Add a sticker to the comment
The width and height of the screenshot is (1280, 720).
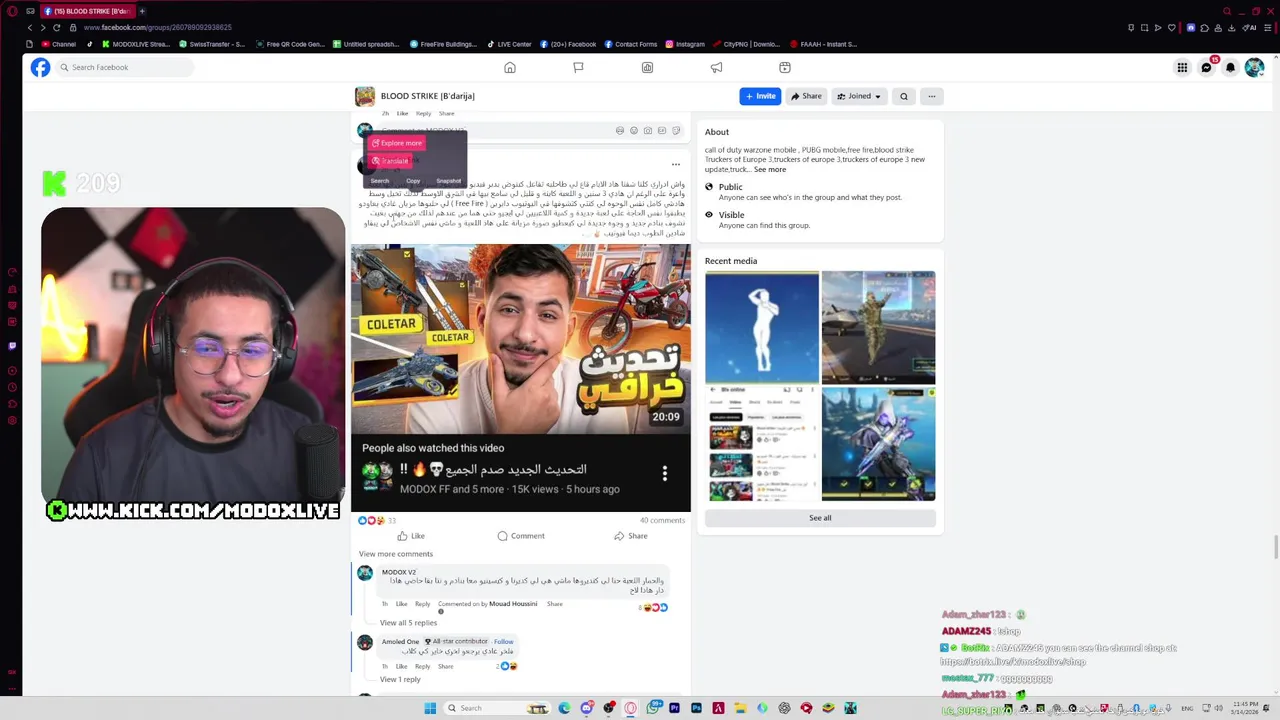(x=676, y=130)
